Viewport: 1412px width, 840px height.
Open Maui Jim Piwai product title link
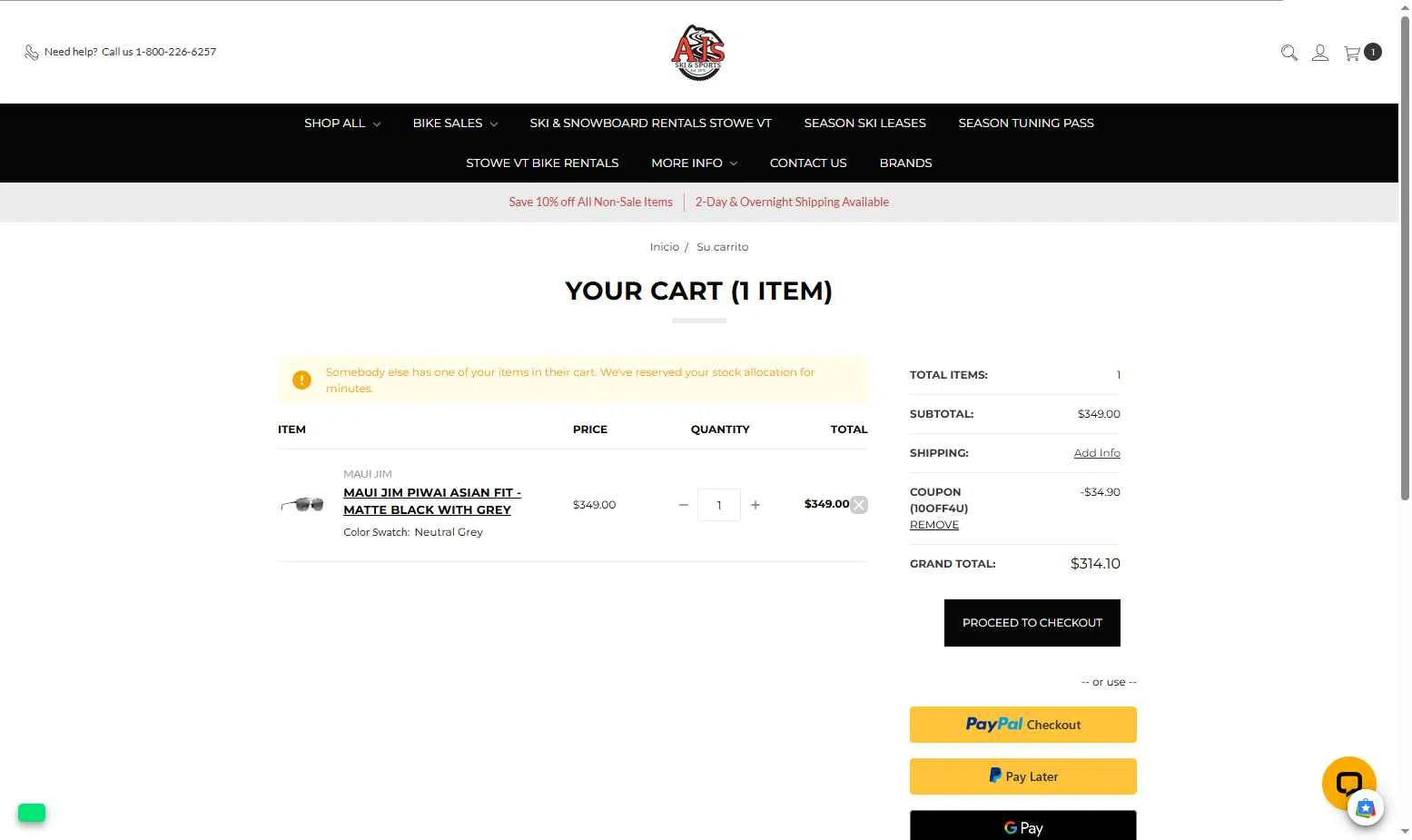[x=432, y=501]
